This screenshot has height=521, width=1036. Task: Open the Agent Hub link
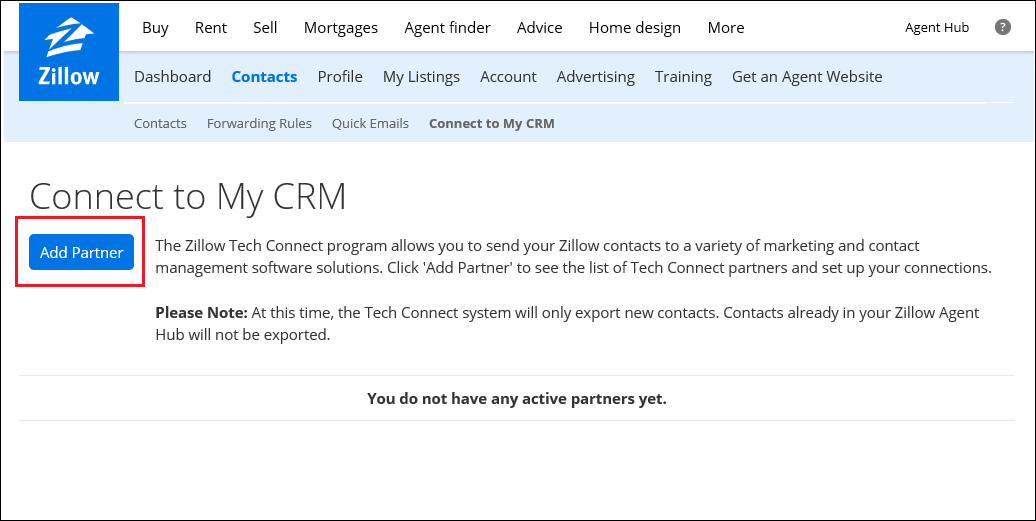[x=937, y=28]
